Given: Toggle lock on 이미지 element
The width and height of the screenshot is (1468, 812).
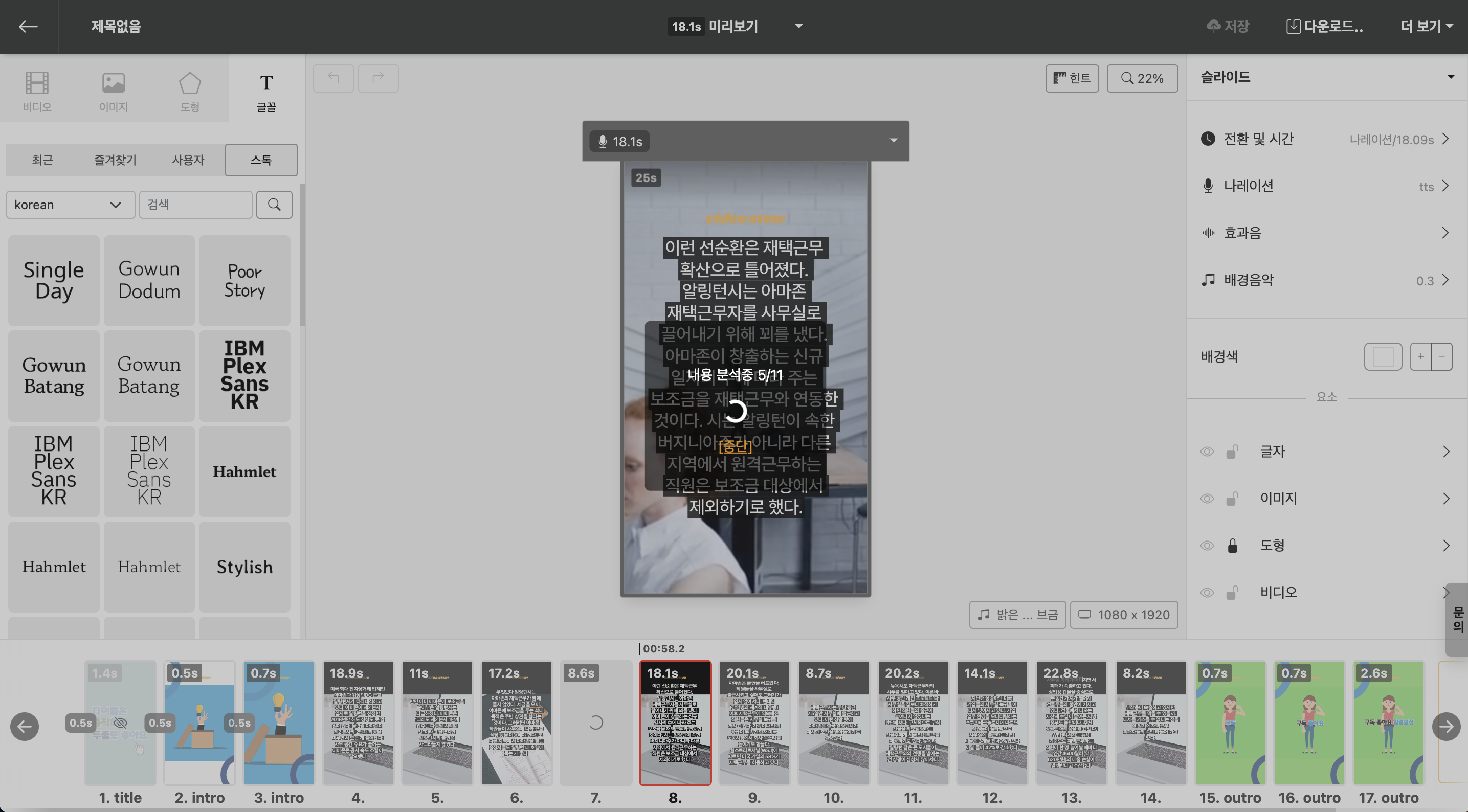Looking at the screenshot, I should click(1232, 499).
